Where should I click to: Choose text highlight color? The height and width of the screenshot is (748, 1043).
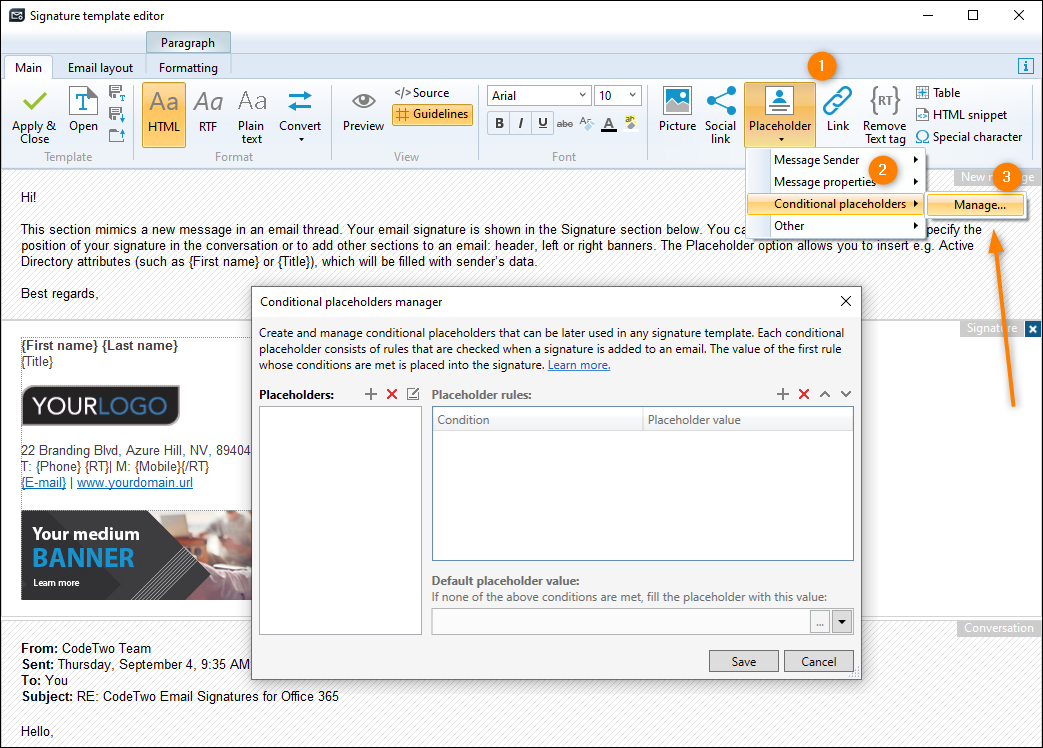[631, 123]
